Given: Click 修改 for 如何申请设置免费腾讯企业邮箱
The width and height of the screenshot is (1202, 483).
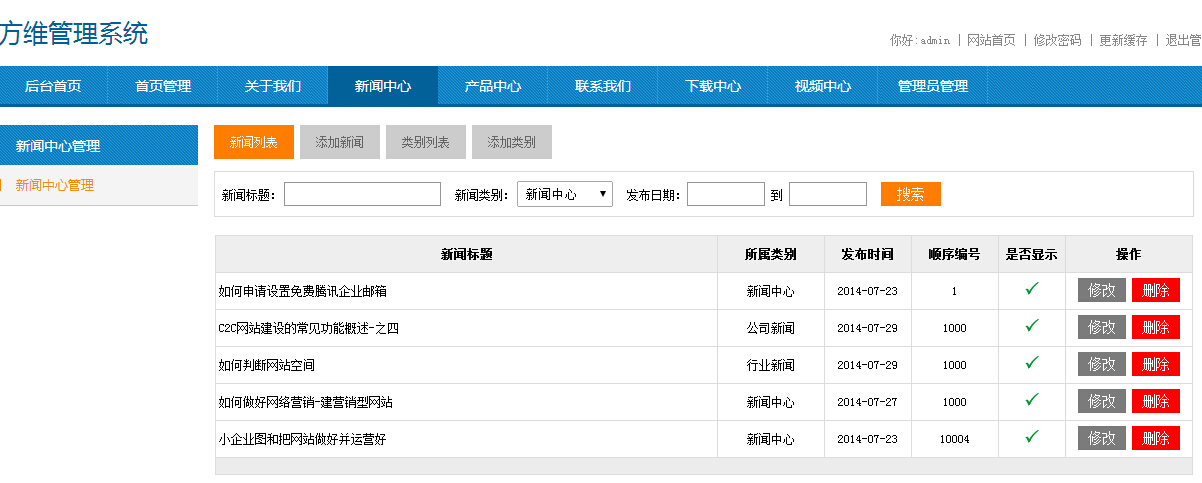Looking at the screenshot, I should point(1101,290).
